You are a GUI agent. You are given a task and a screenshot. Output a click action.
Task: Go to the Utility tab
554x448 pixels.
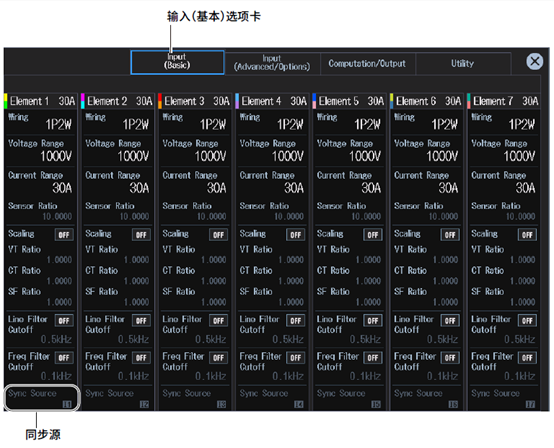click(462, 64)
